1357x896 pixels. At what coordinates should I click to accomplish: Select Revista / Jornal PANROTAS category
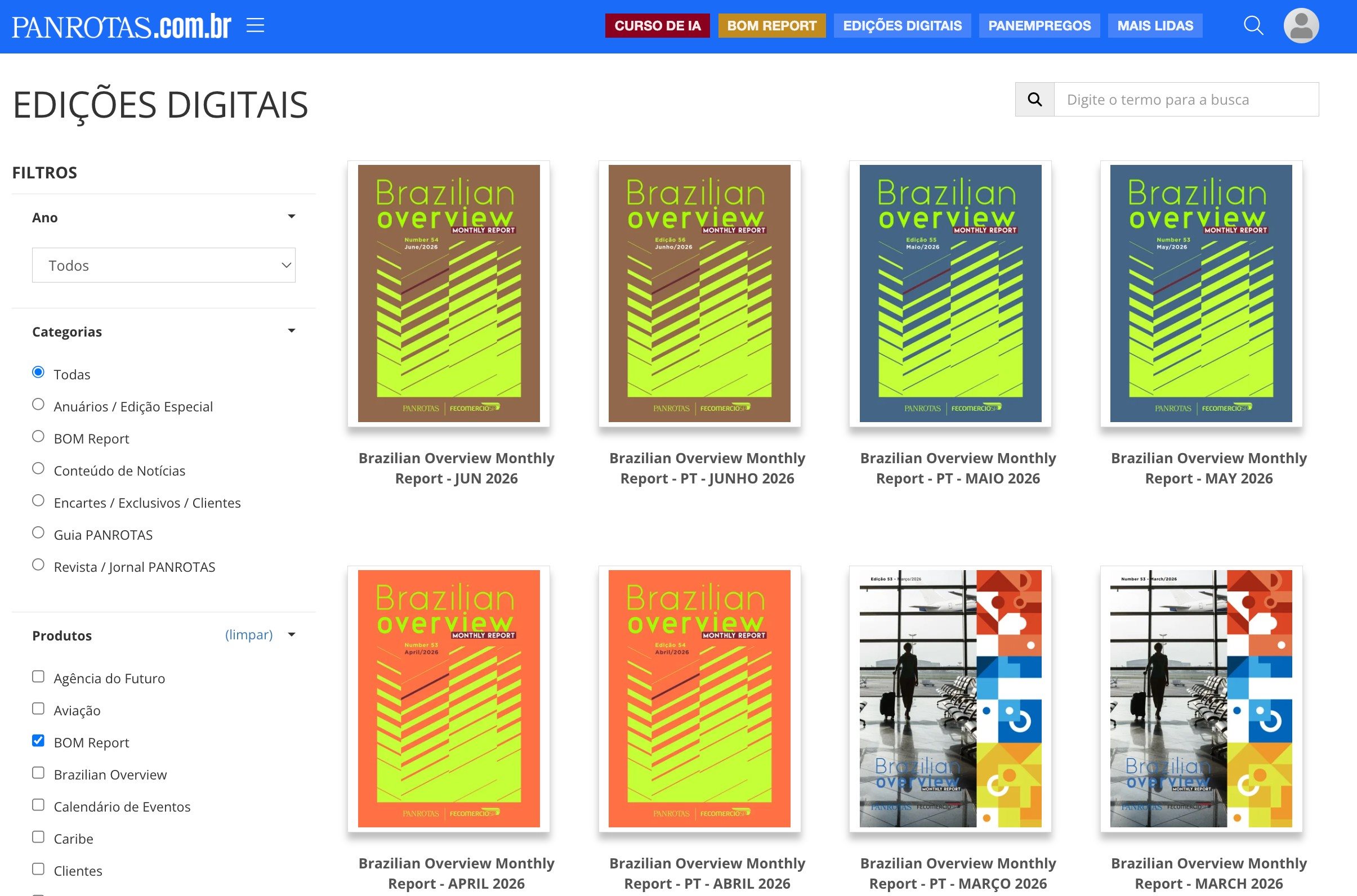(38, 565)
